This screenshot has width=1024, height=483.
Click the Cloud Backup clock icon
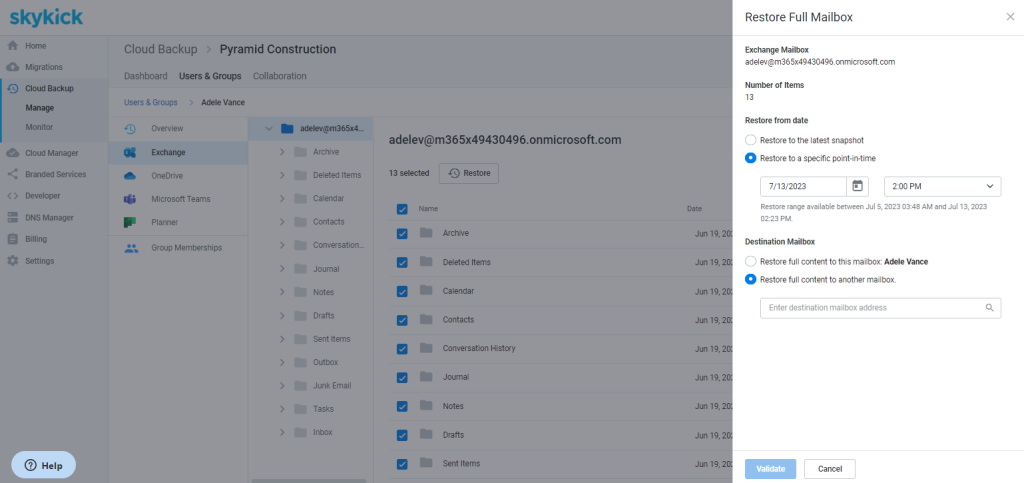[x=12, y=88]
